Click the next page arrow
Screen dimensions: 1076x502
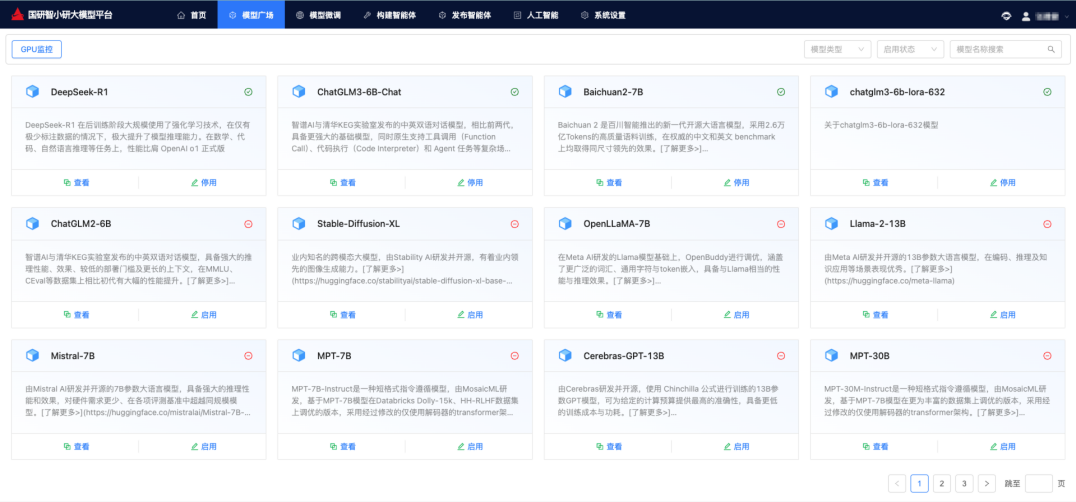click(x=987, y=483)
